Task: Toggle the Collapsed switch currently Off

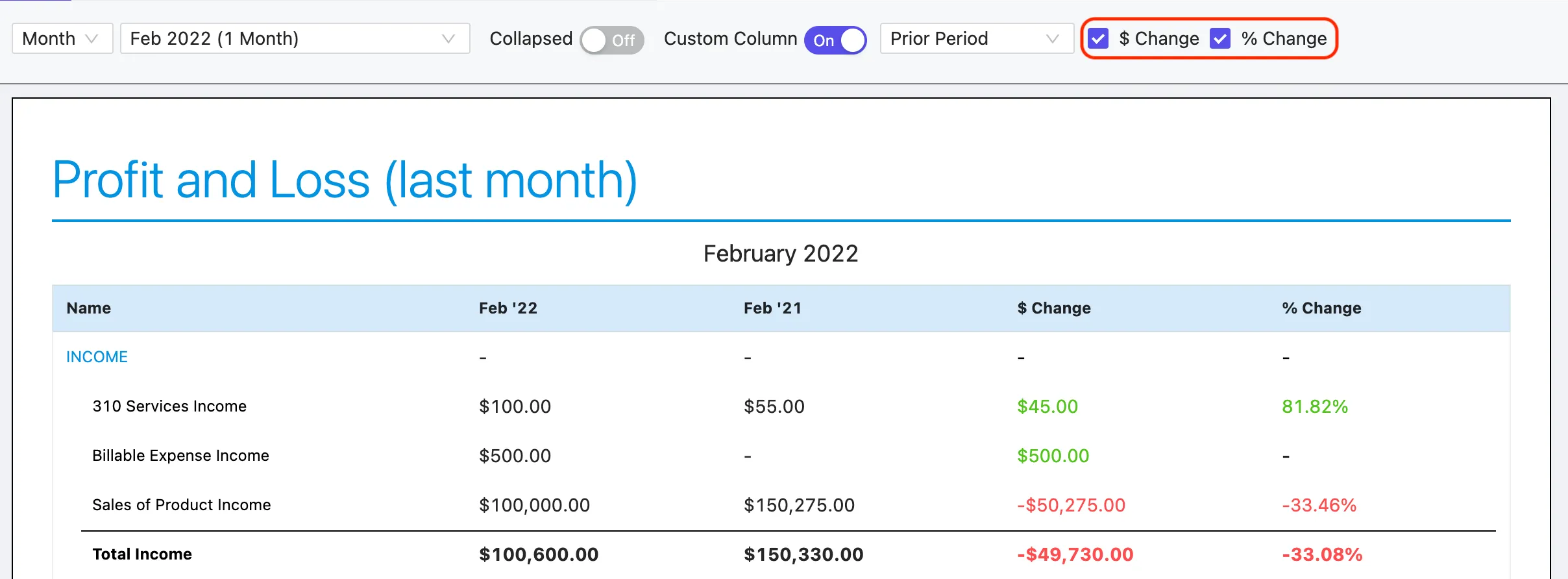Action: [611, 40]
